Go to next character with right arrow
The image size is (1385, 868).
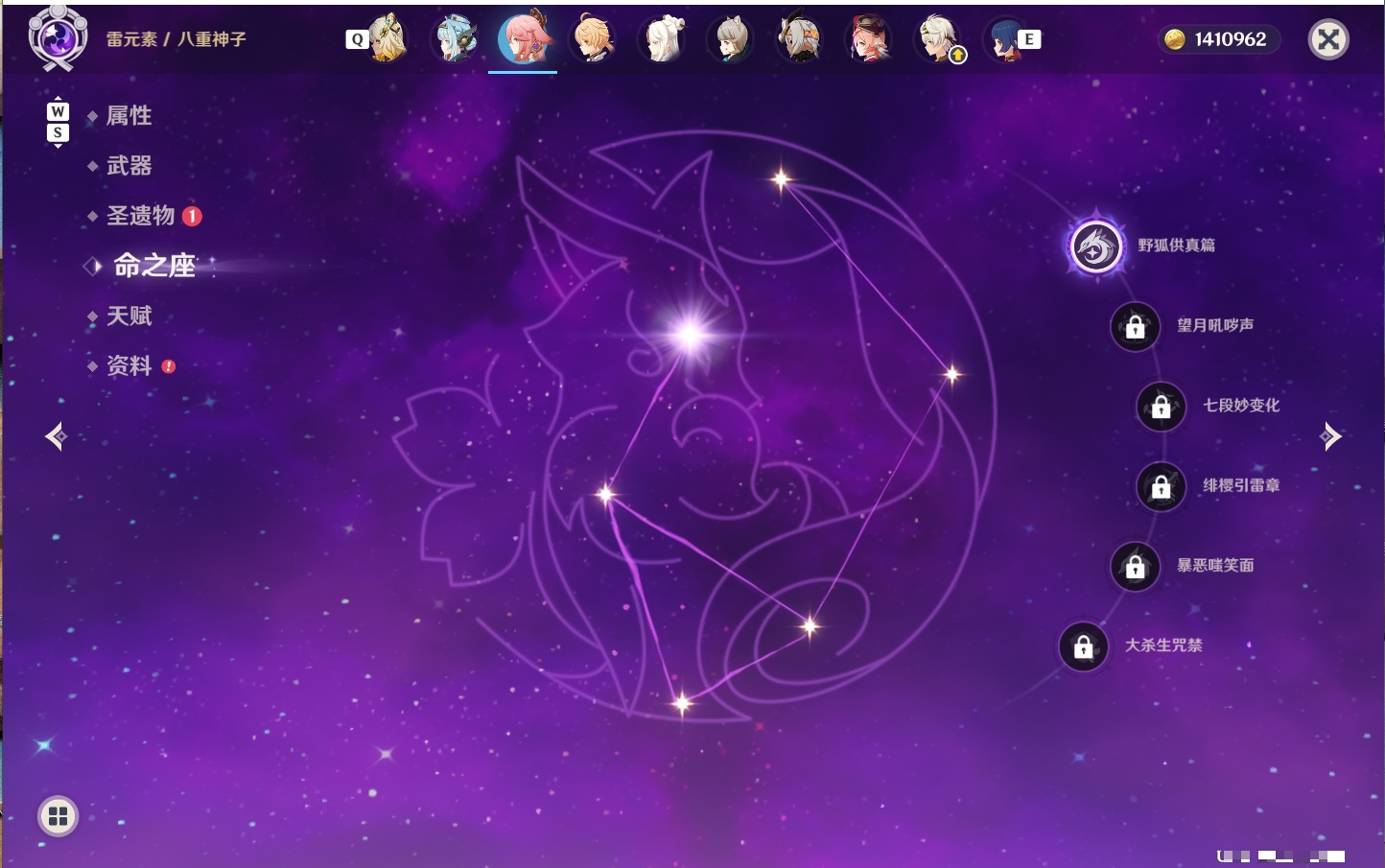(1330, 436)
